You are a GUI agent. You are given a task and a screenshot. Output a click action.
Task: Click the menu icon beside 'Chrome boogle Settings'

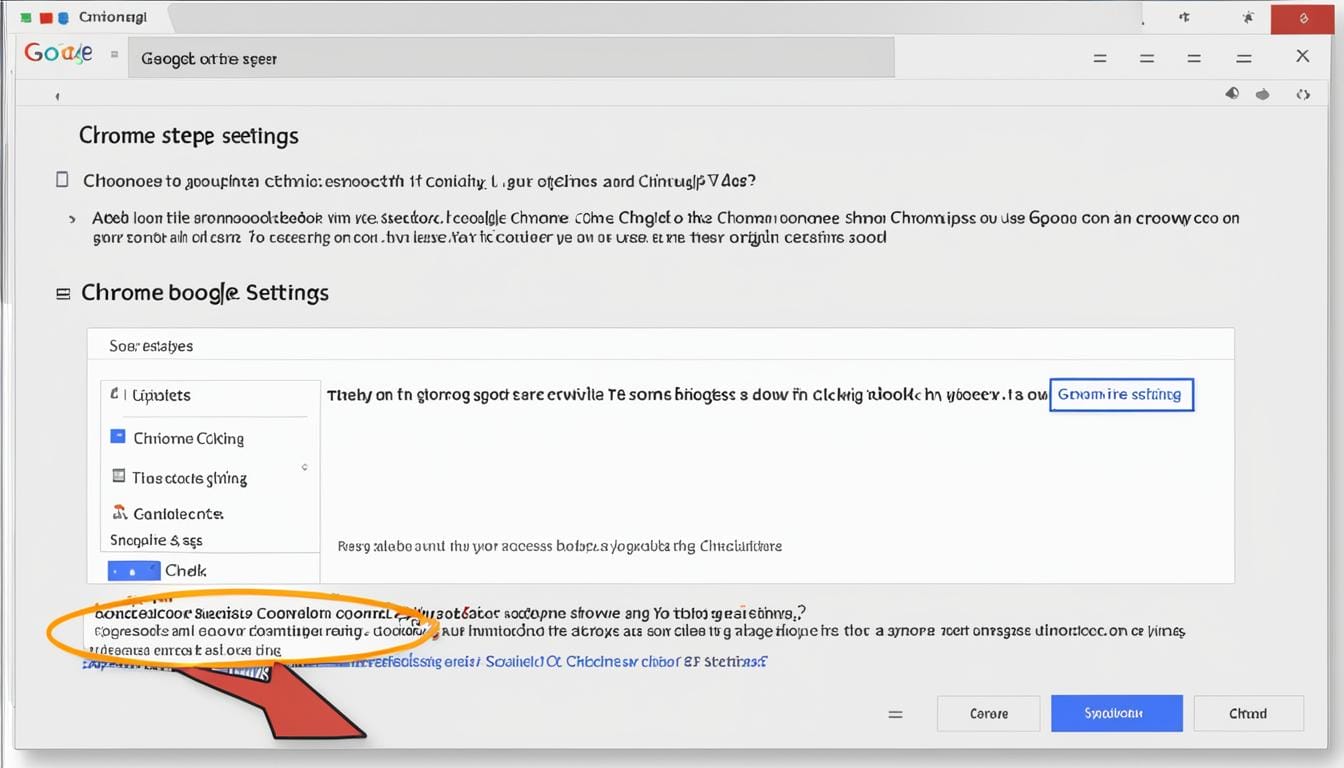click(x=63, y=294)
